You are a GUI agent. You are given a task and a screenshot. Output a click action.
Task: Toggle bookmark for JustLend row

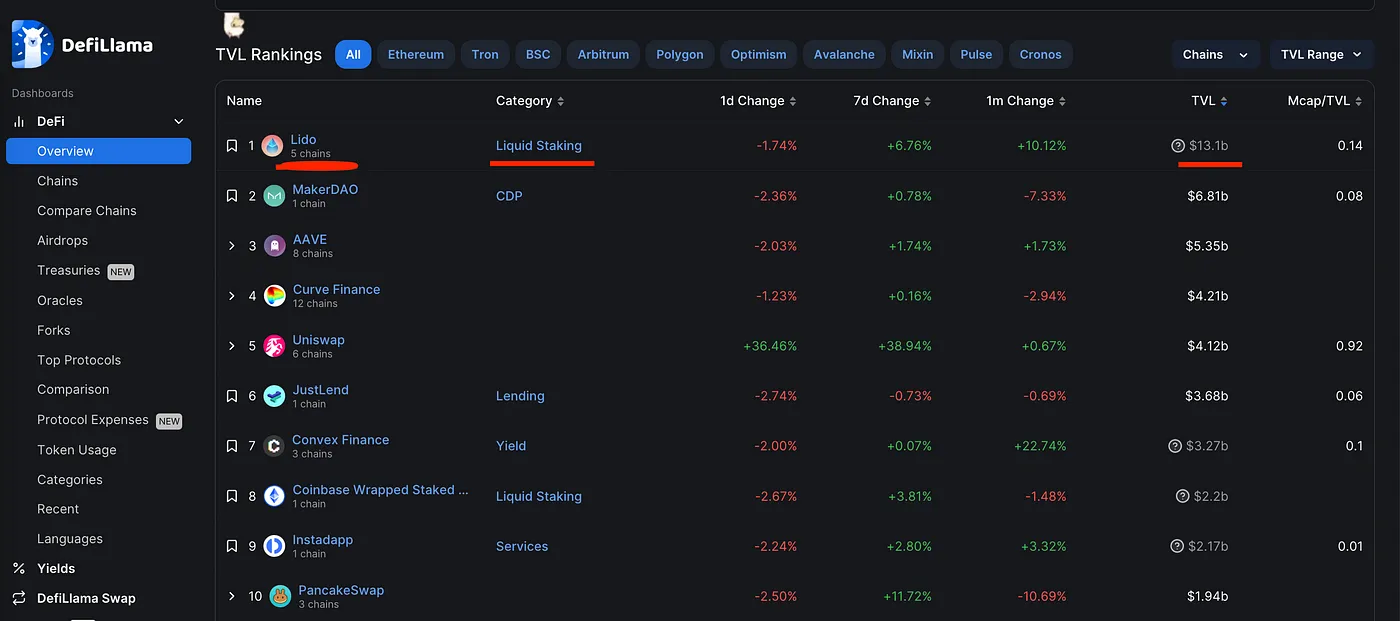pos(232,396)
